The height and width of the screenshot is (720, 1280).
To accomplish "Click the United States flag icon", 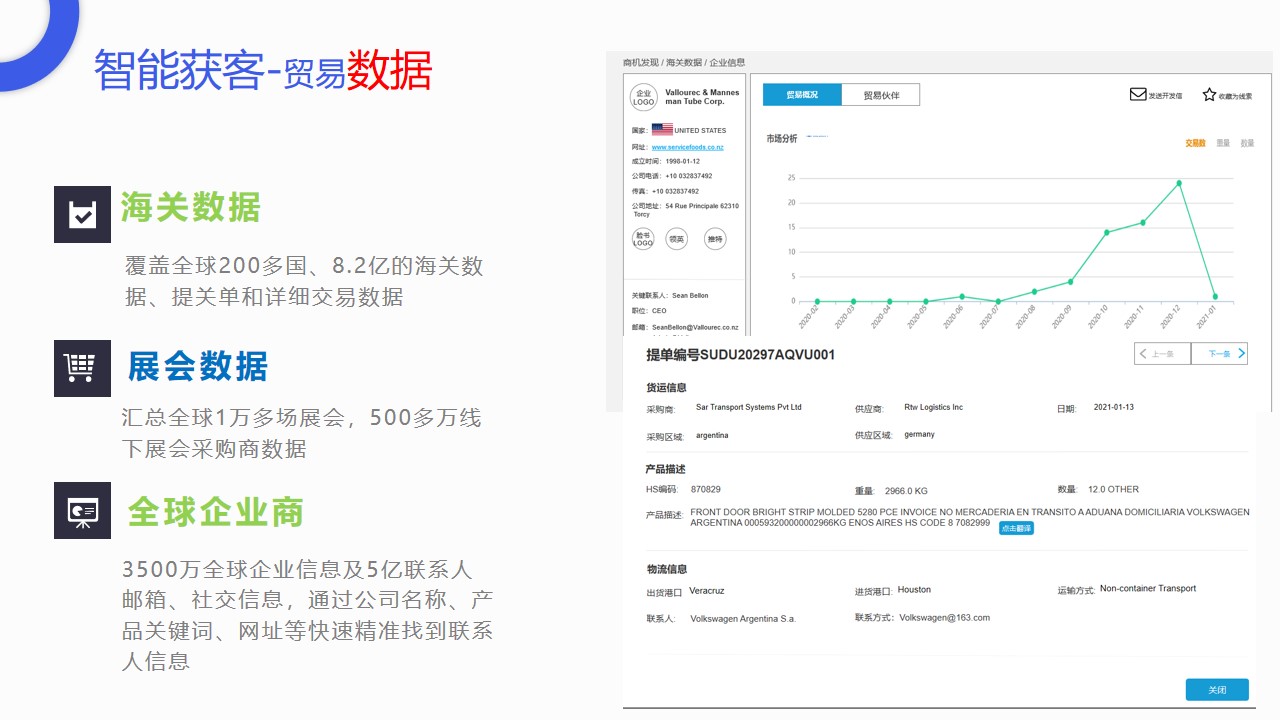I will pos(662,130).
